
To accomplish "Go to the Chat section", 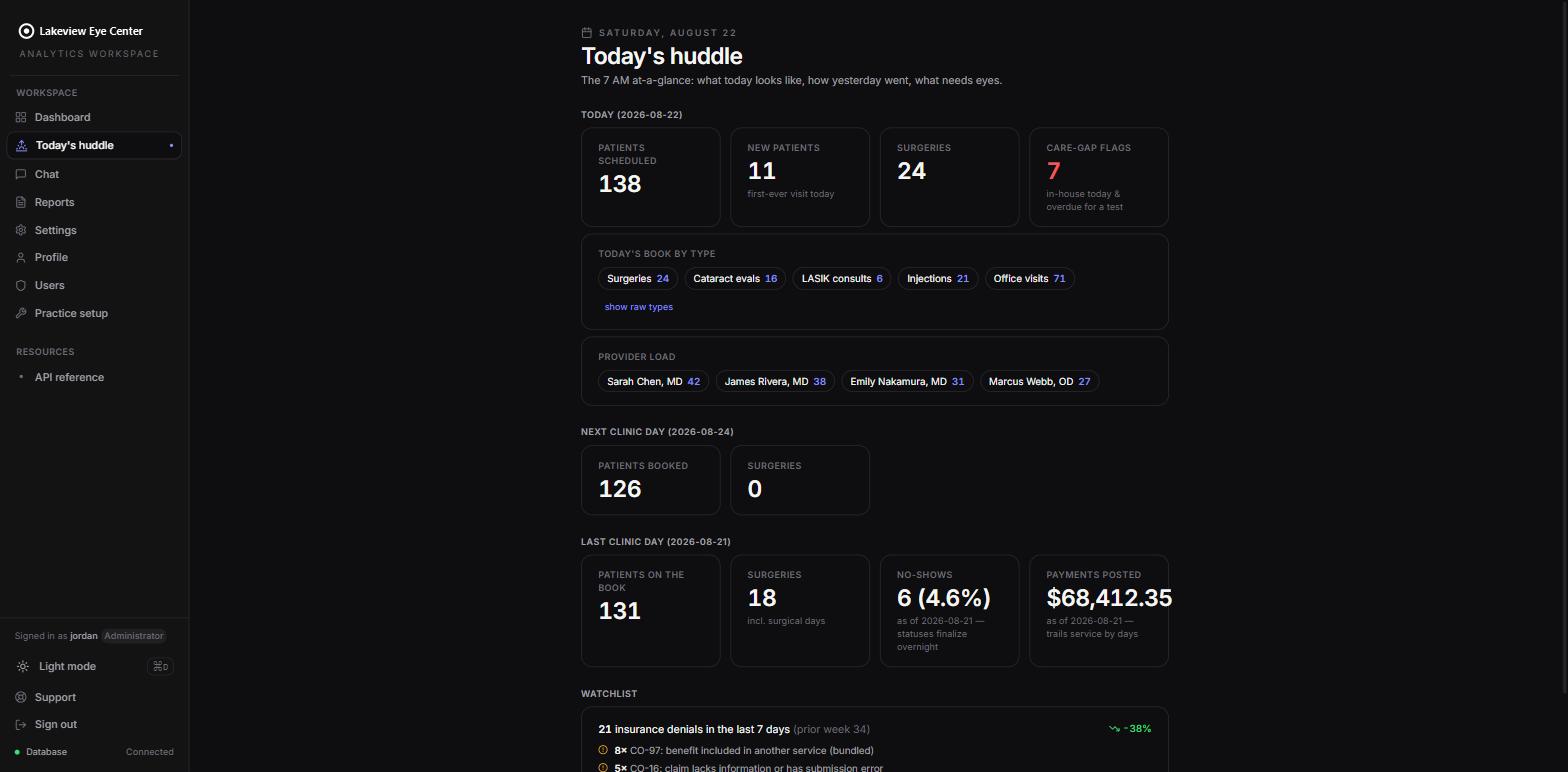I will 94,174.
